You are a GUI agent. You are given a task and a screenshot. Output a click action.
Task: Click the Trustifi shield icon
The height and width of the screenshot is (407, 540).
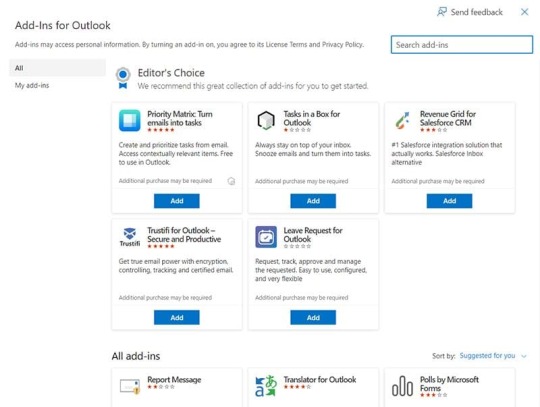129,237
